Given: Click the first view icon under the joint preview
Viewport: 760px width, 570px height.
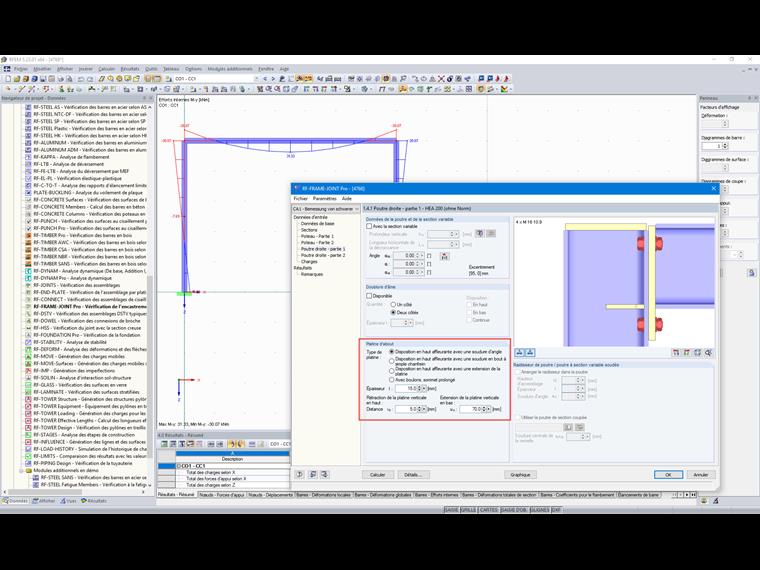Looking at the screenshot, I should click(x=520, y=353).
